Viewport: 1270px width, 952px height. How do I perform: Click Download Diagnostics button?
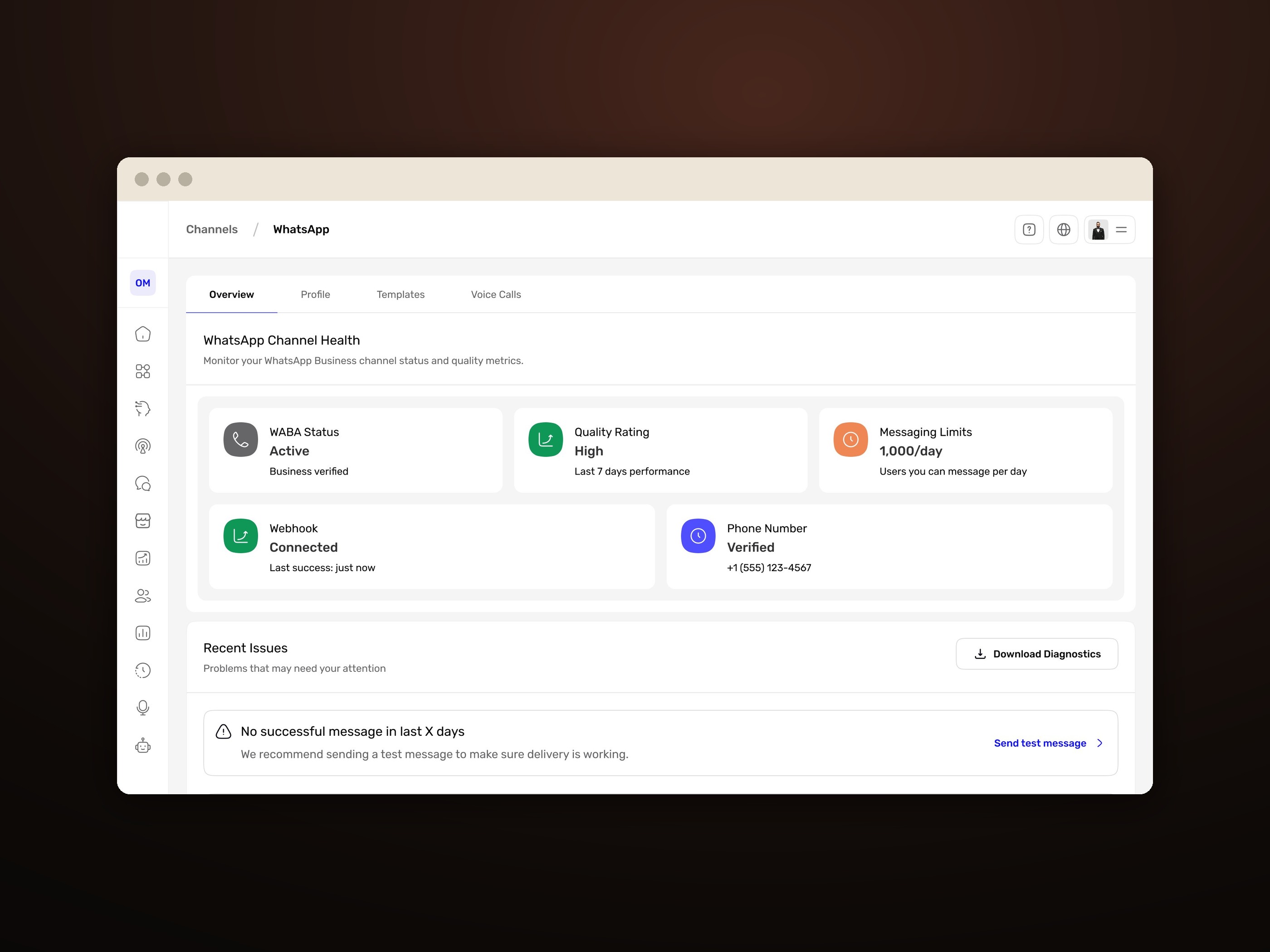1037,654
